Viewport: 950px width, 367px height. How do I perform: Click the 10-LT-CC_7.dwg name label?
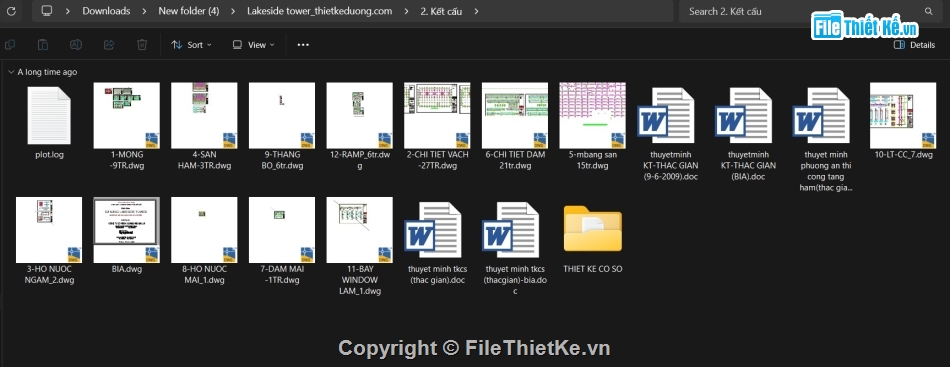903,155
